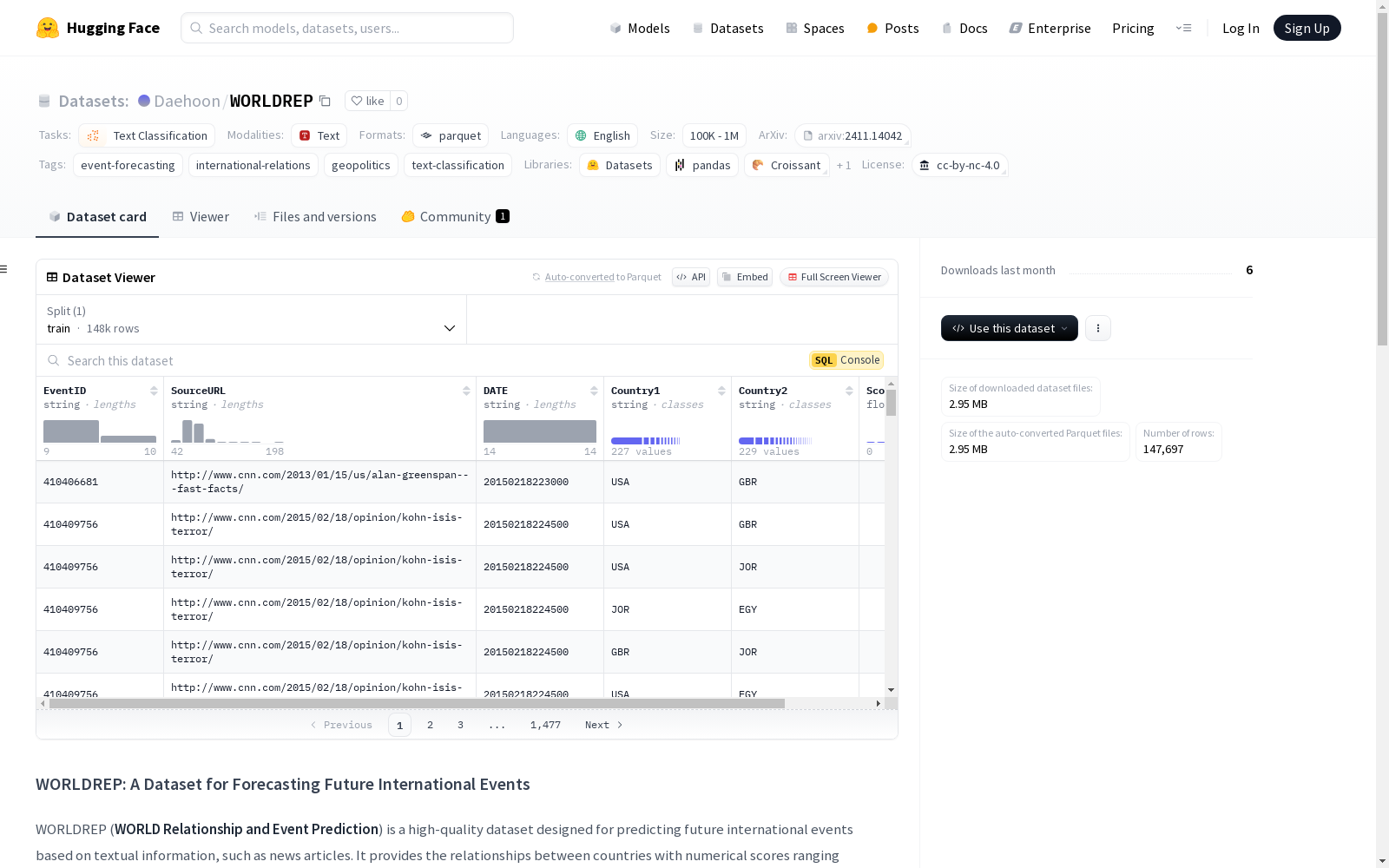Click the Auto-converted link

[x=579, y=277]
